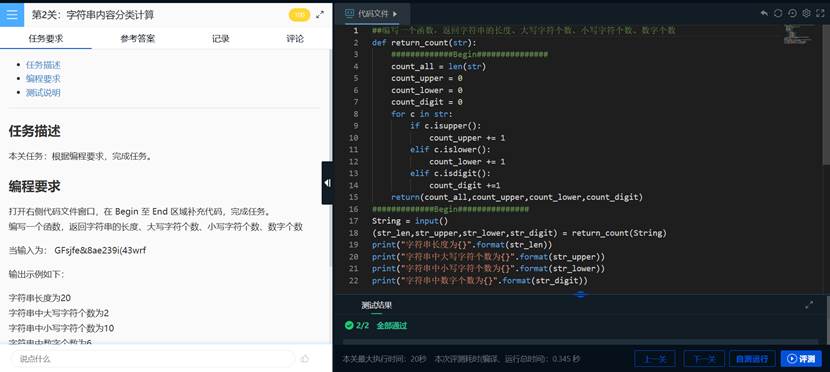Click the line elif c.islower():
The height and width of the screenshot is (372, 830).
click(450, 150)
